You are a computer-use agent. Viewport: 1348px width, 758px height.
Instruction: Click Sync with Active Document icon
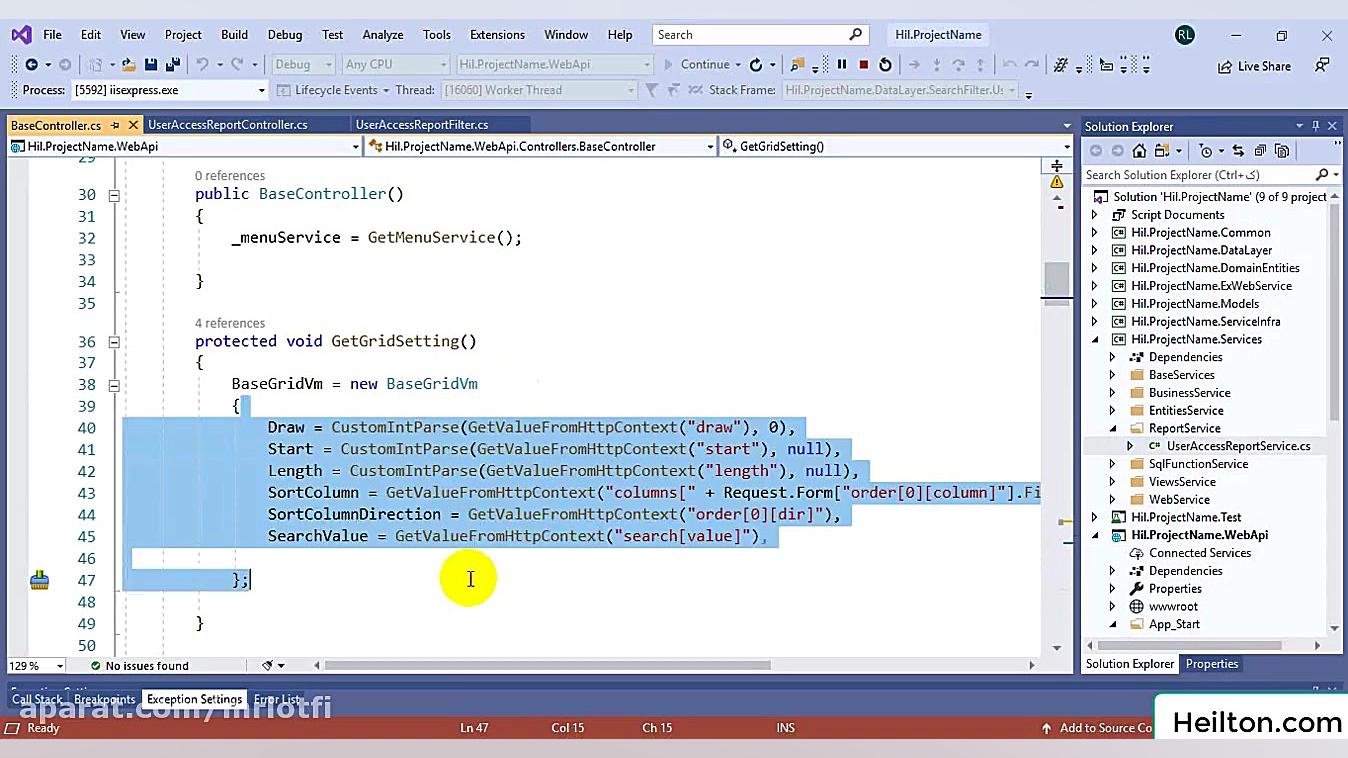click(x=1238, y=151)
